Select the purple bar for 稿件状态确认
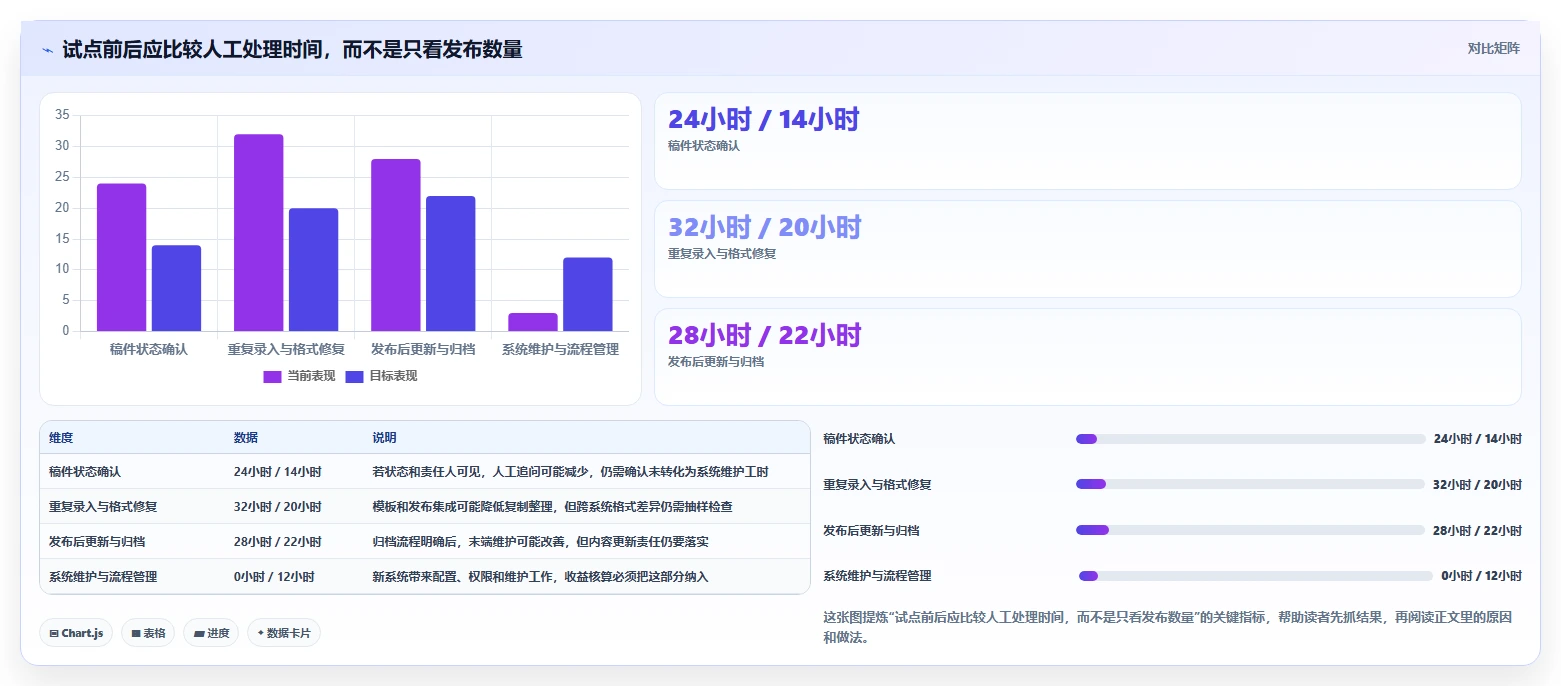Screen dimensions: 1561x686 122,257
